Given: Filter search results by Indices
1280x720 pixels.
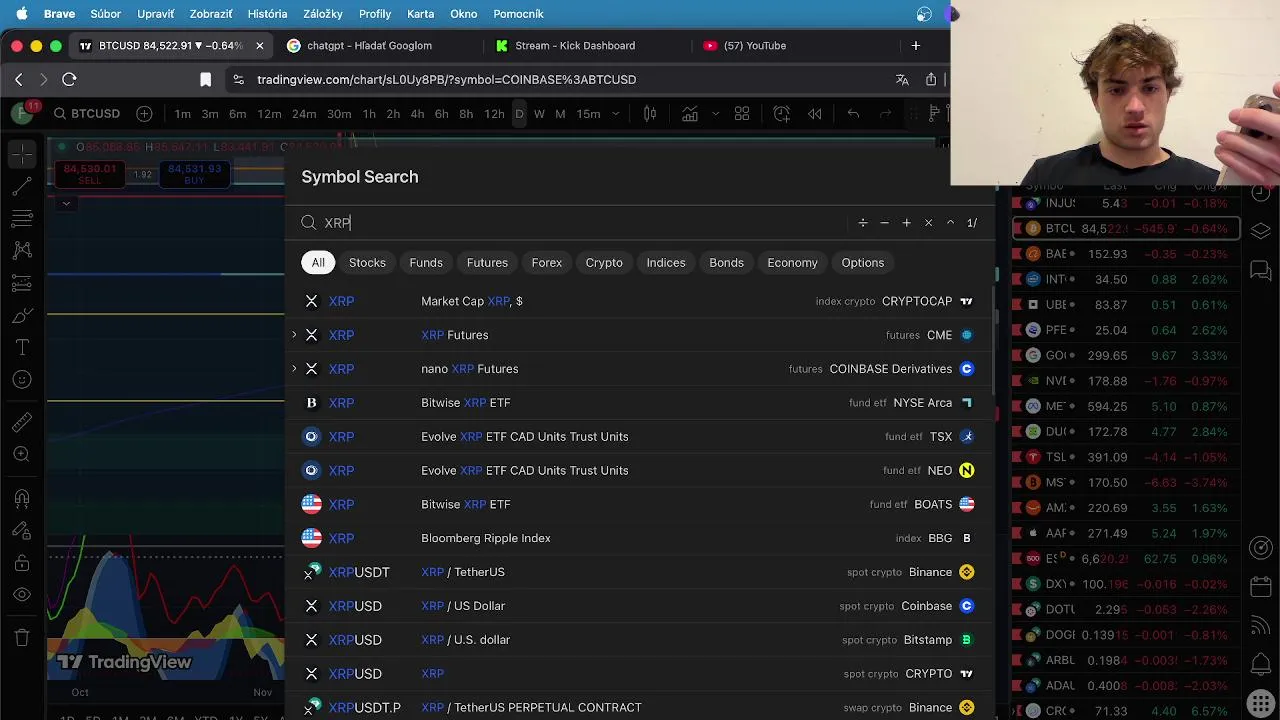Looking at the screenshot, I should 666,263.
